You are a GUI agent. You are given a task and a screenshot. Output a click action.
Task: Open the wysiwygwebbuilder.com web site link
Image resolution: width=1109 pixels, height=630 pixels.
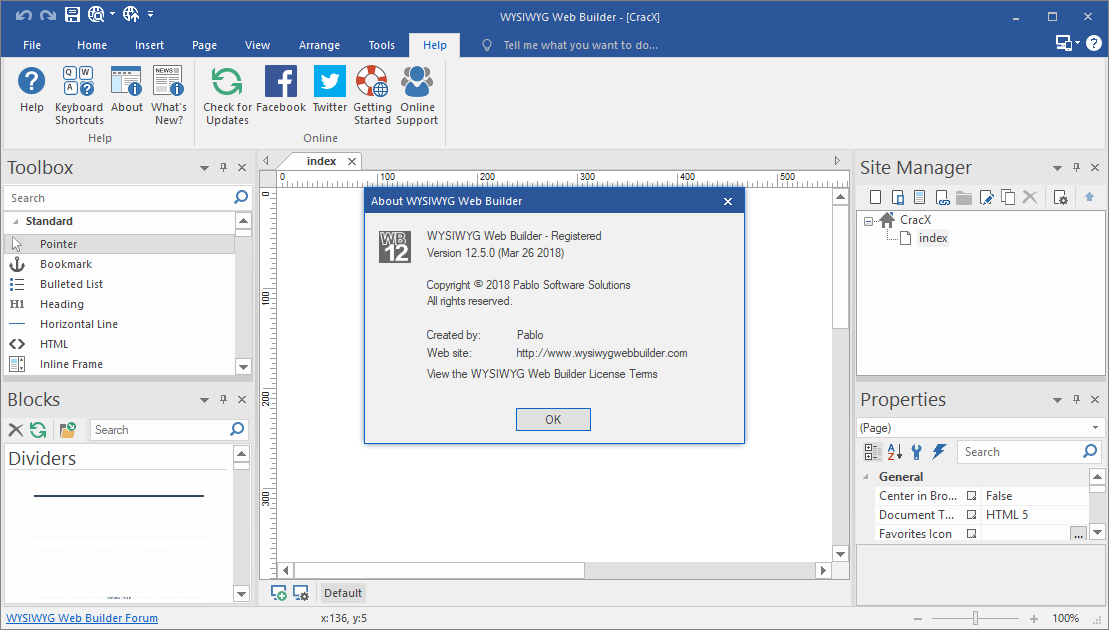point(602,353)
